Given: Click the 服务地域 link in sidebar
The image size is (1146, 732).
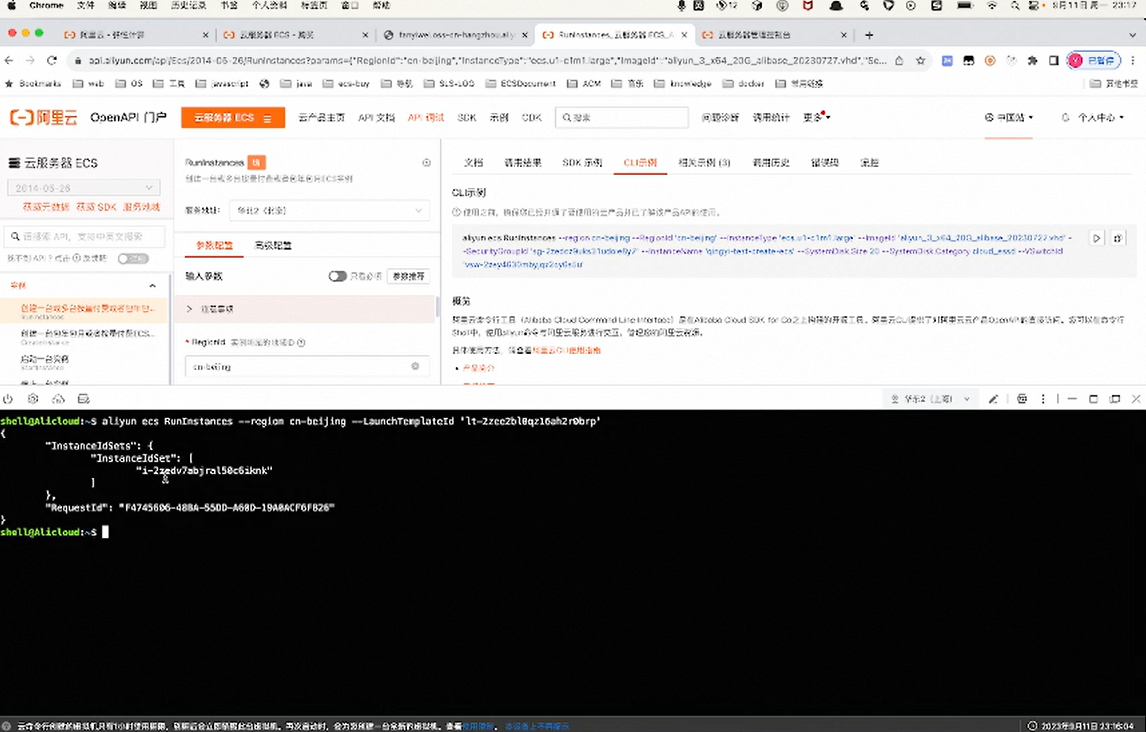Looking at the screenshot, I should pyautogui.click(x=141, y=207).
